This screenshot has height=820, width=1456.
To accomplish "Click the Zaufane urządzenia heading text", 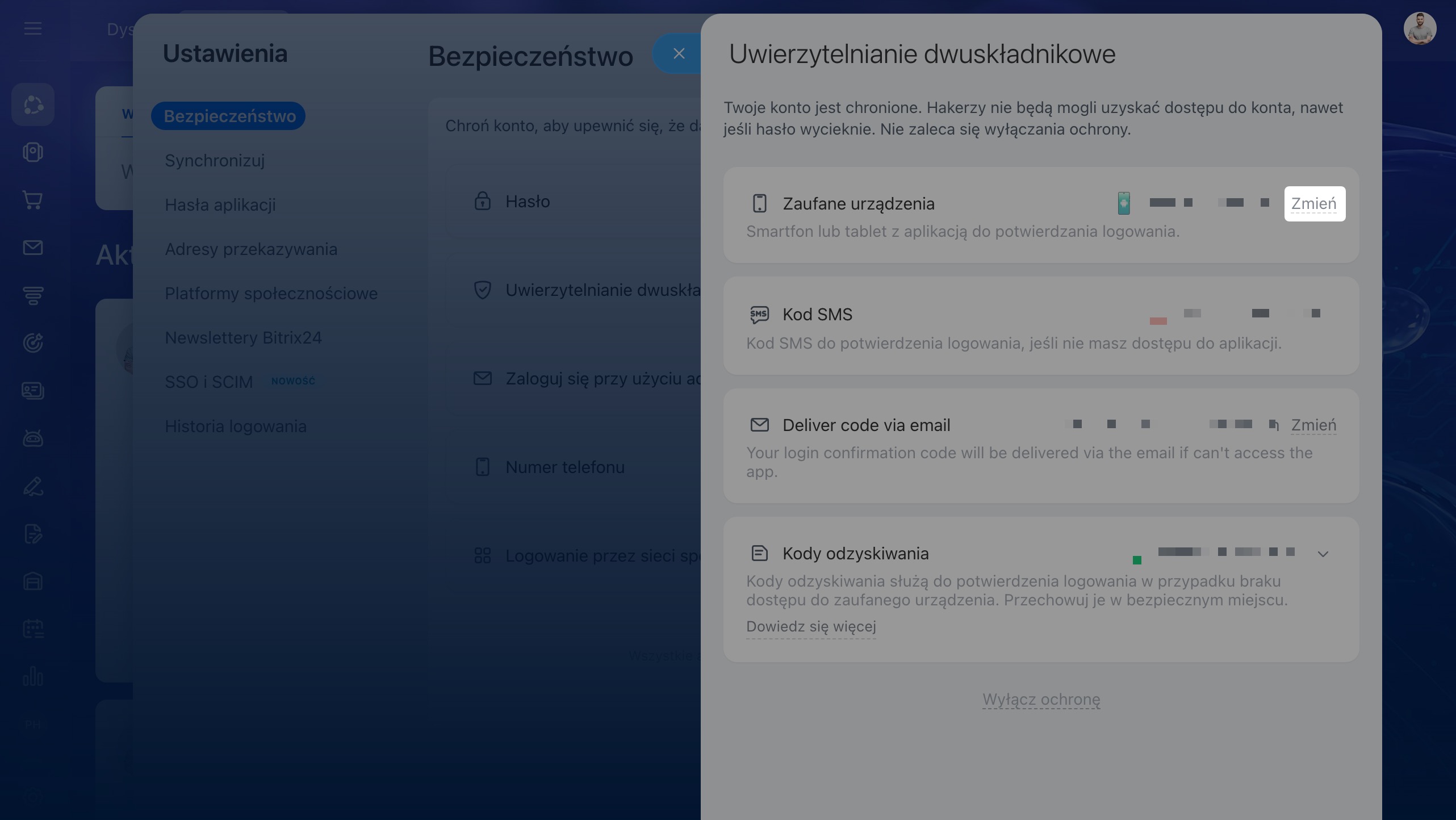I will coord(858,204).
